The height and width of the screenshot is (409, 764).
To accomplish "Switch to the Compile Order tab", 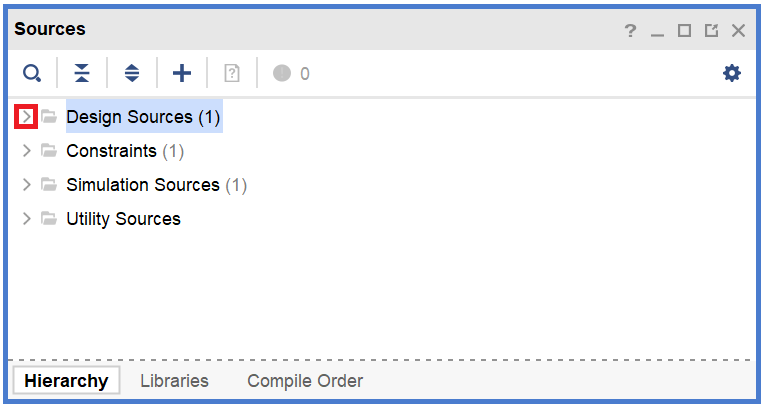I will (x=305, y=381).
